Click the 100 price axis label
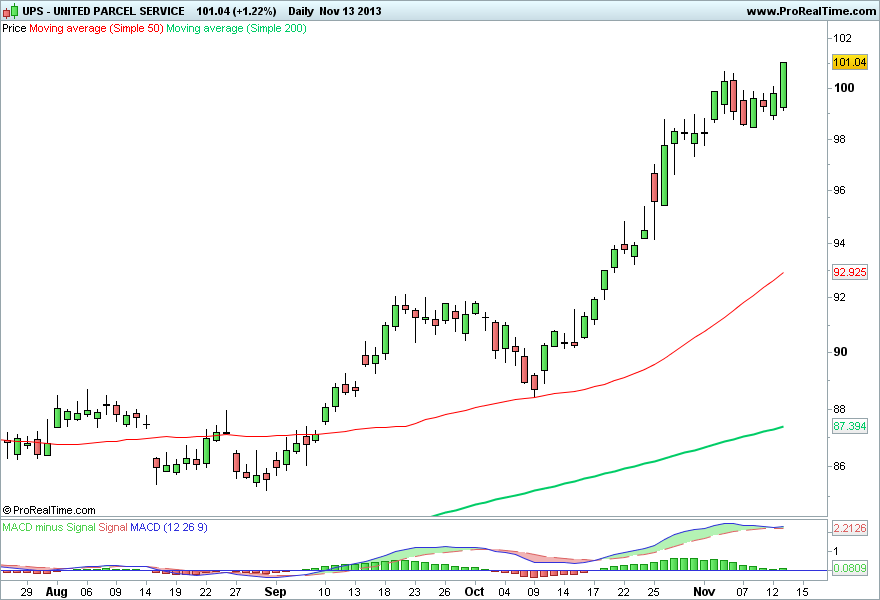Image resolution: width=880 pixels, height=600 pixels. point(844,88)
